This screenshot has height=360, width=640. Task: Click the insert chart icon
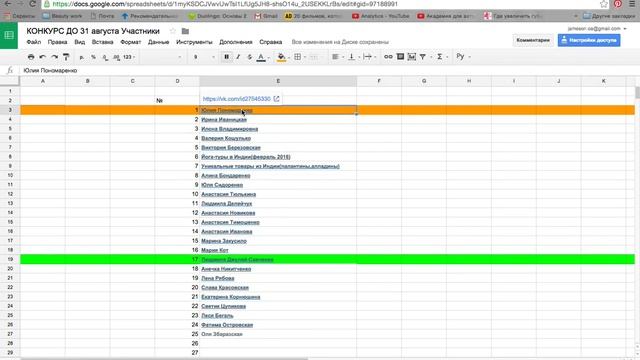[411, 57]
